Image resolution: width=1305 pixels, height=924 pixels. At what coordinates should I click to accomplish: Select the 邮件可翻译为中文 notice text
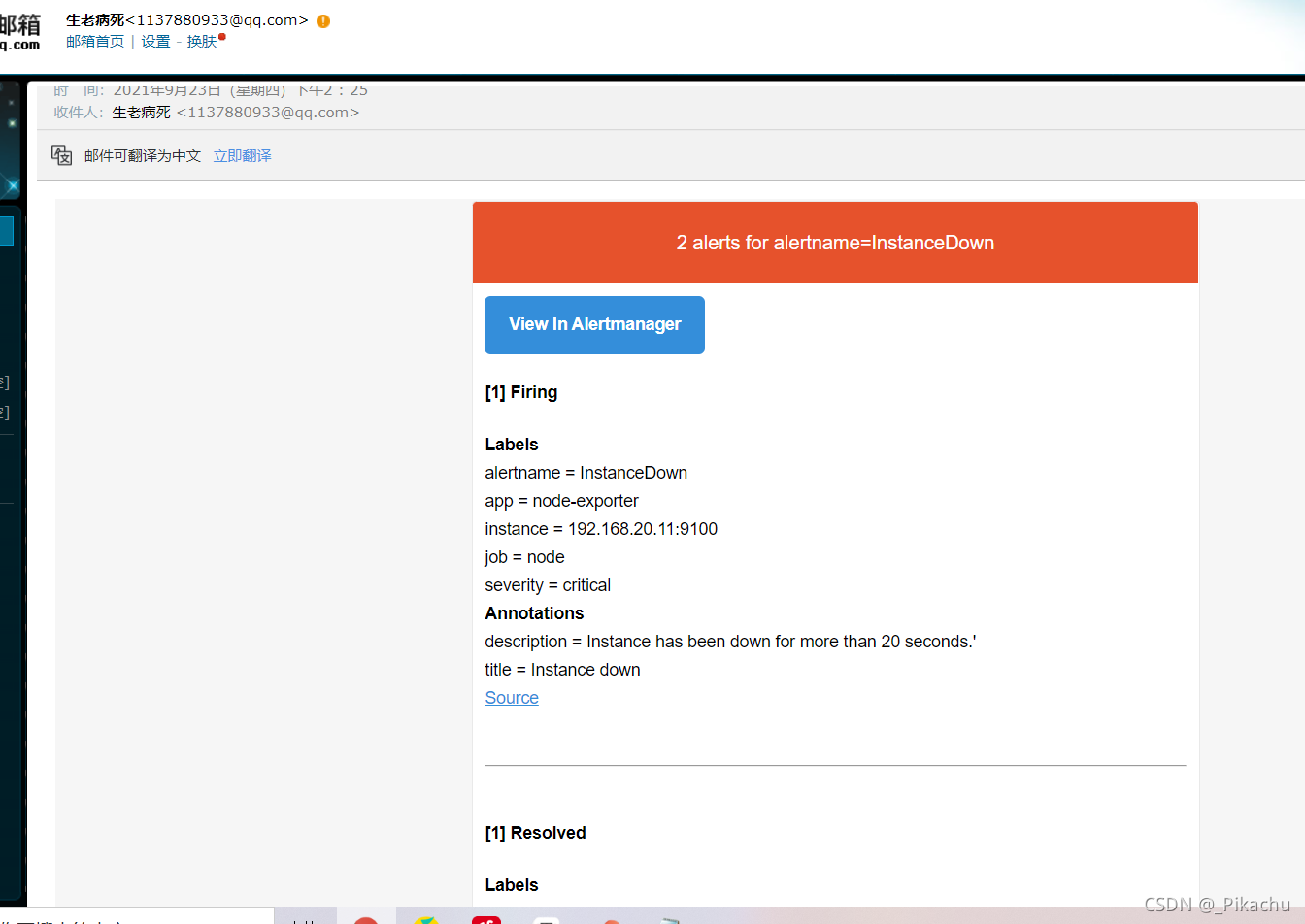(x=143, y=156)
